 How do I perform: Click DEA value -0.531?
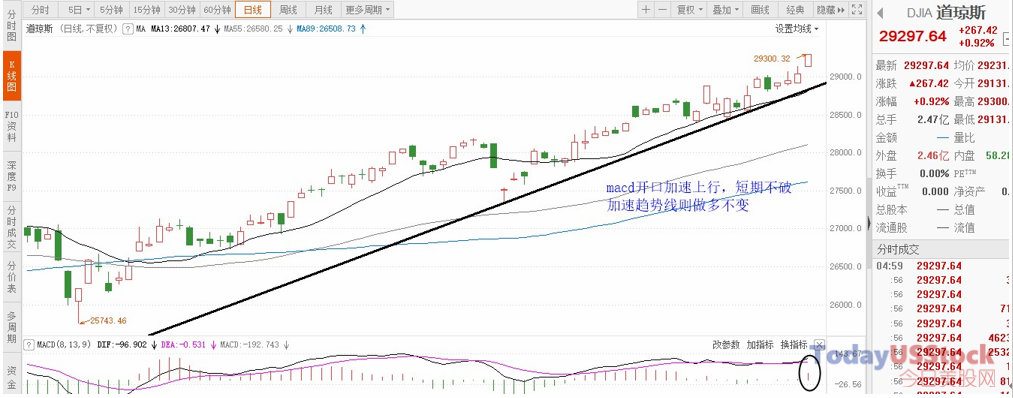pos(182,345)
